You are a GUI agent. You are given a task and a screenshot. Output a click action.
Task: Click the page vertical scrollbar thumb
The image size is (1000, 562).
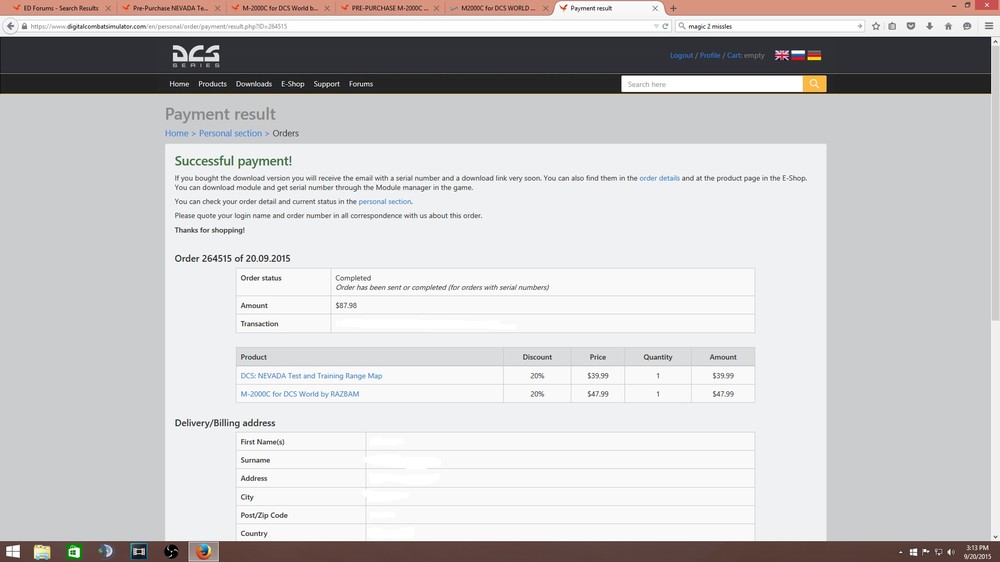pyautogui.click(x=995, y=185)
